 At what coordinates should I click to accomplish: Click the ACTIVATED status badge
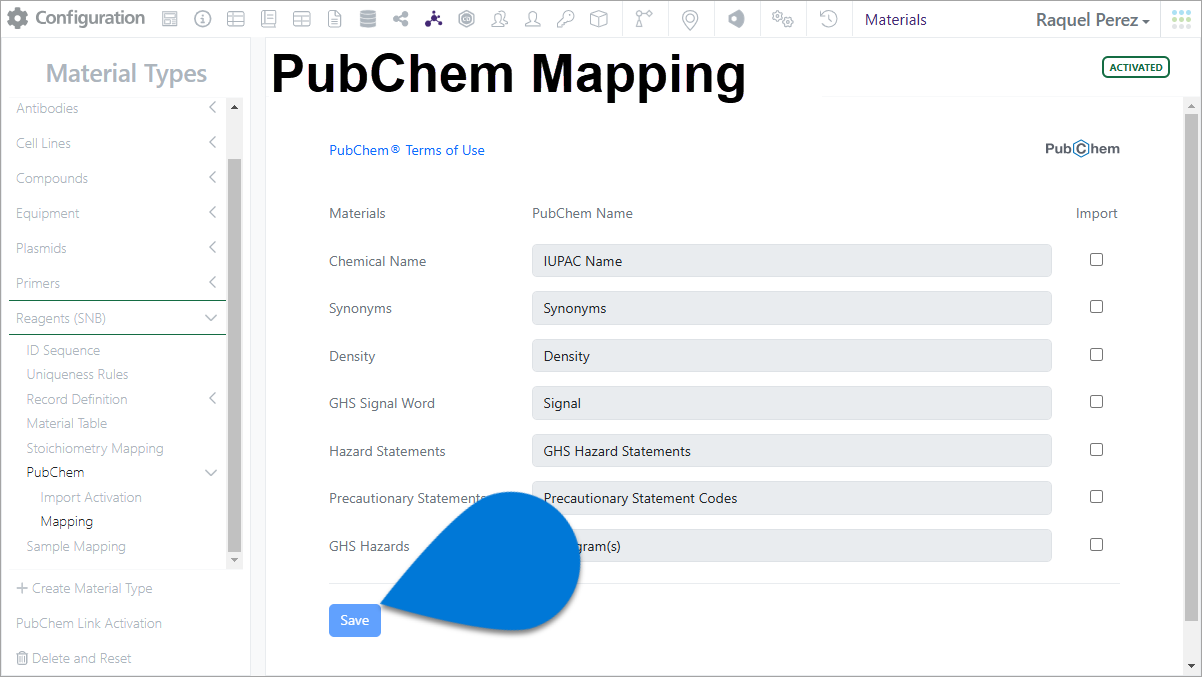click(1136, 67)
